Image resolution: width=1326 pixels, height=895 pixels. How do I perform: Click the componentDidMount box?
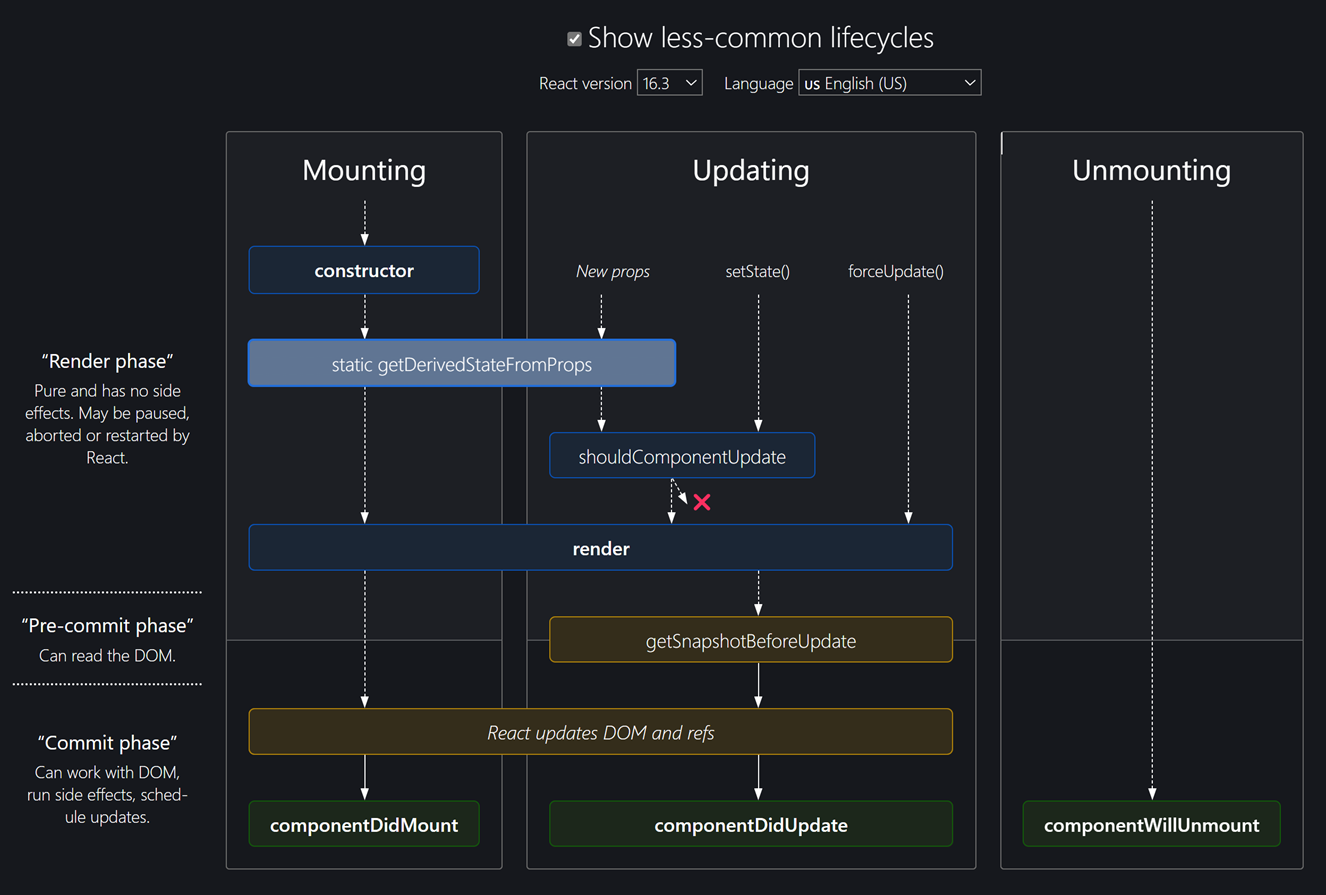click(x=364, y=825)
